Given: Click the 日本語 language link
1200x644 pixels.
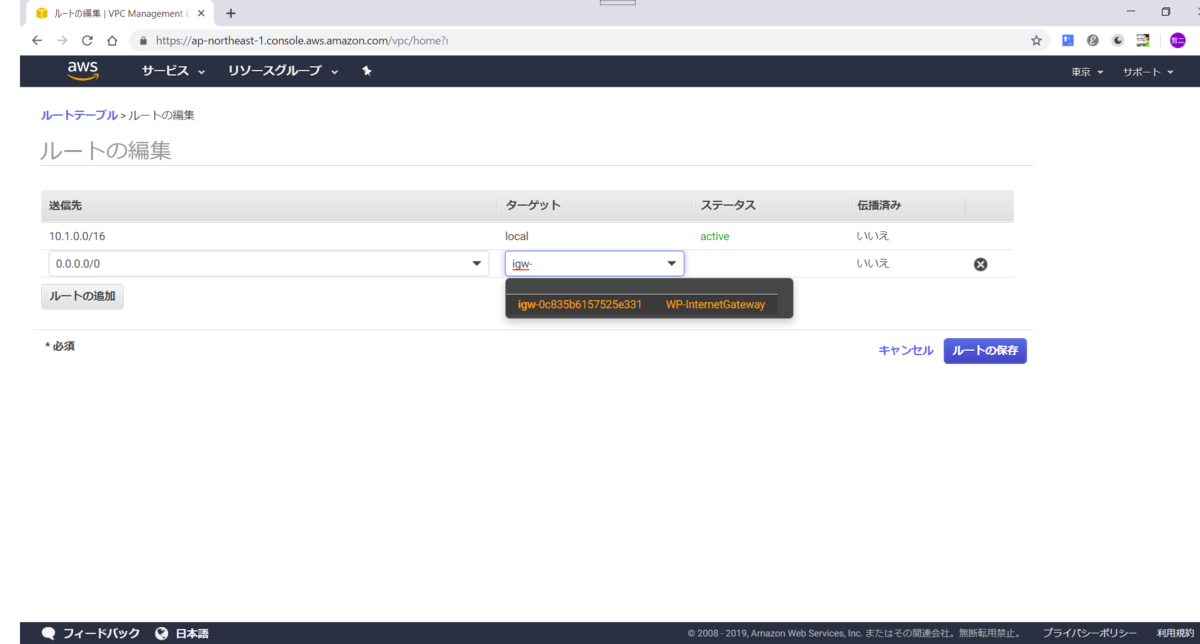Looking at the screenshot, I should coord(192,634).
